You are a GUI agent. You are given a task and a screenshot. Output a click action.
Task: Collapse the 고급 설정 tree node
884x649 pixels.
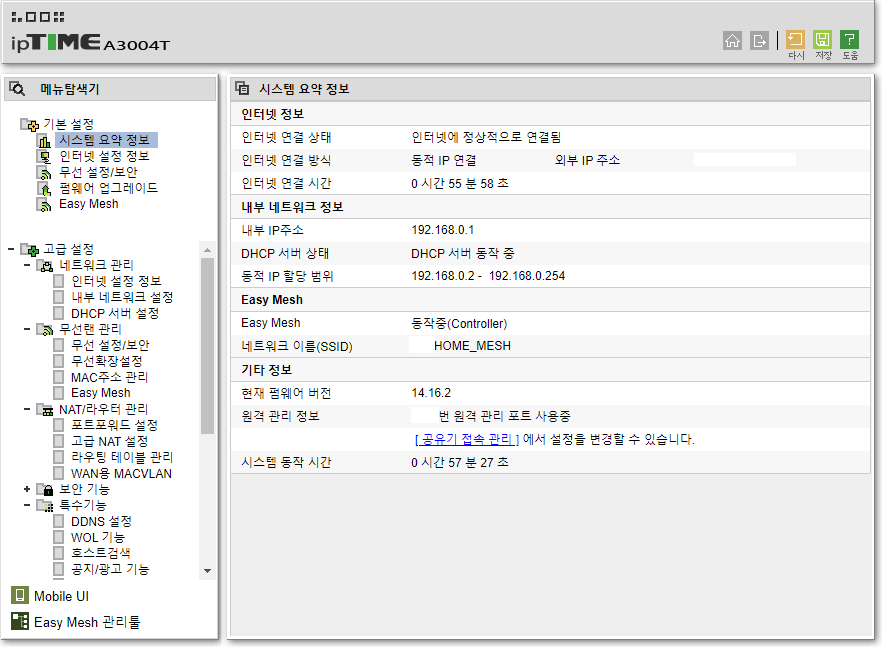pos(11,249)
